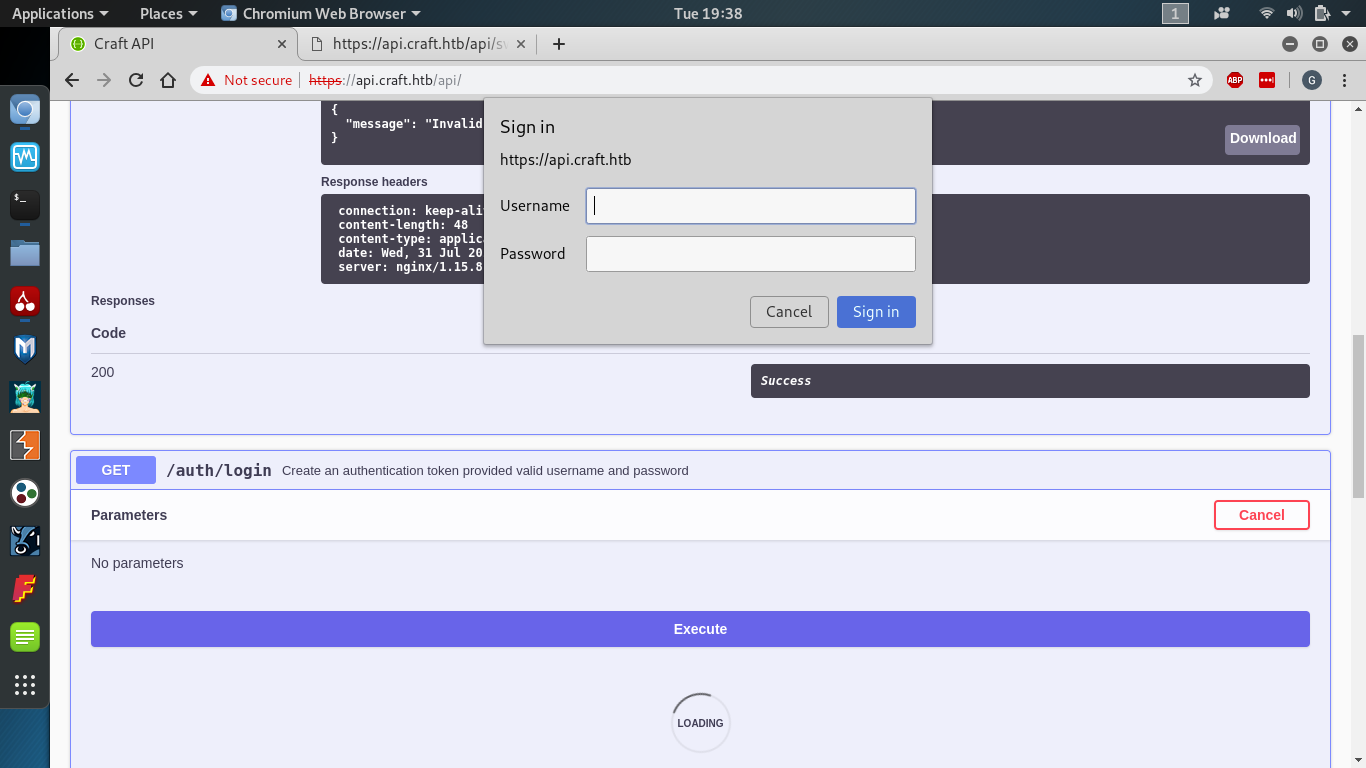Viewport: 1366px width, 768px height.
Task: Open the Adblock Plus extension
Action: coord(1234,80)
